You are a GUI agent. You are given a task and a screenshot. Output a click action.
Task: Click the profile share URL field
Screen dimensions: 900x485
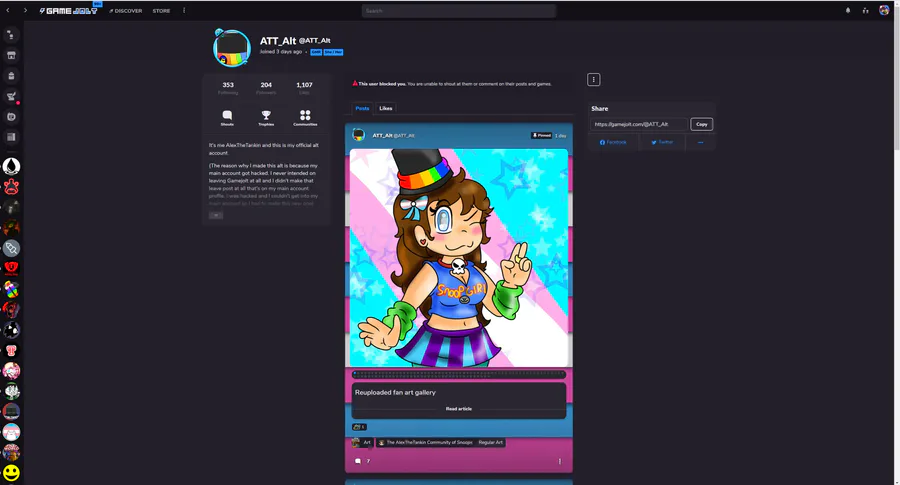pos(639,124)
